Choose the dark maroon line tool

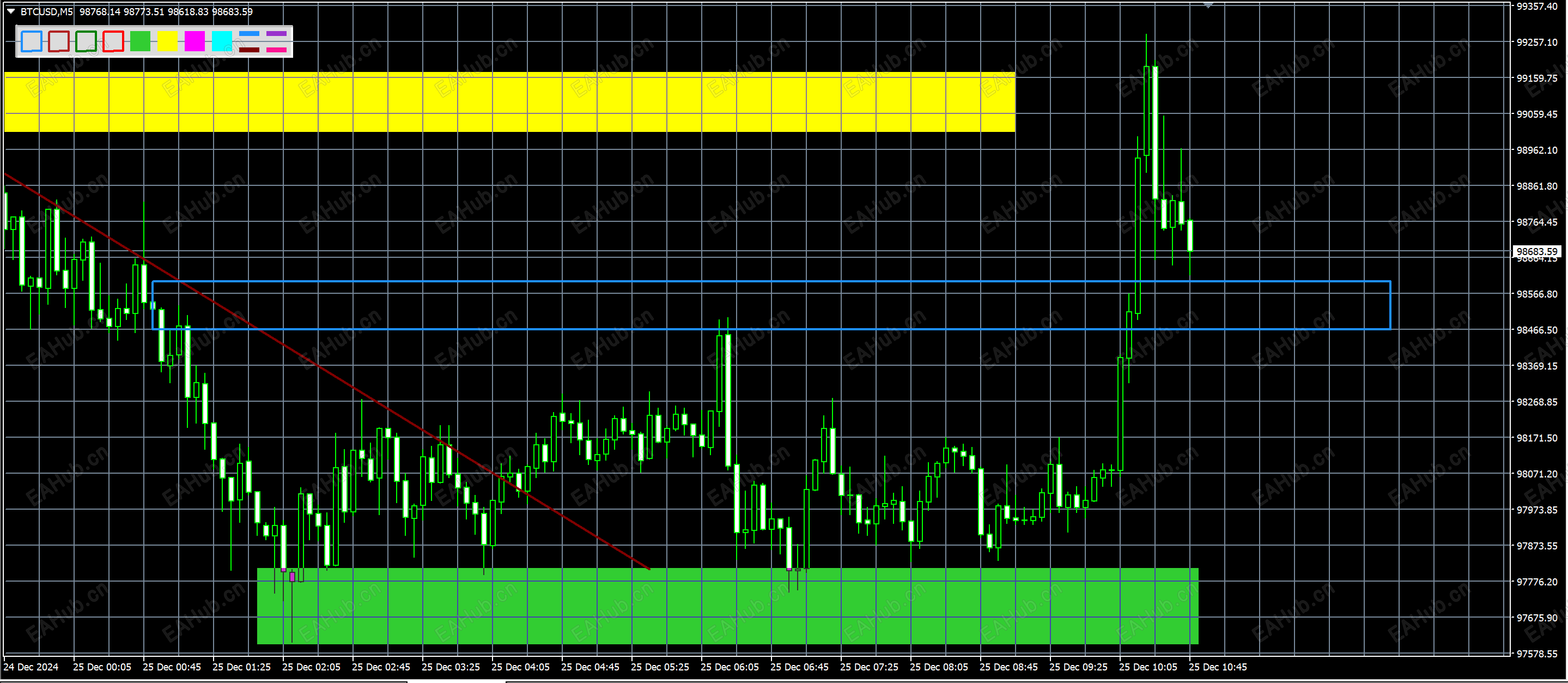249,50
